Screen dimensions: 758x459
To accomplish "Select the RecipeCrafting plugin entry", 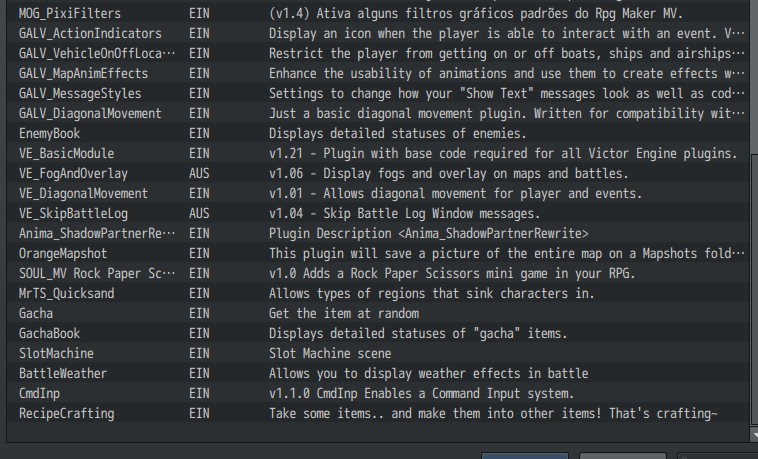I will click(x=378, y=414).
